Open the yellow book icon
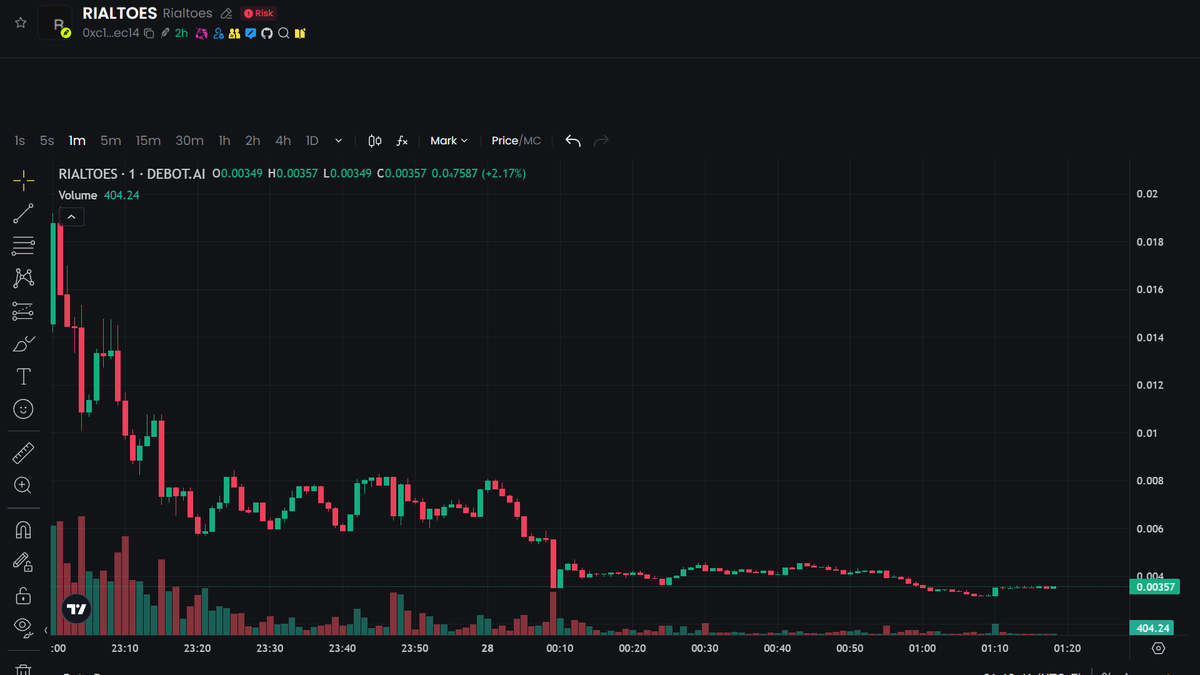The image size is (1200, 675). (x=299, y=33)
